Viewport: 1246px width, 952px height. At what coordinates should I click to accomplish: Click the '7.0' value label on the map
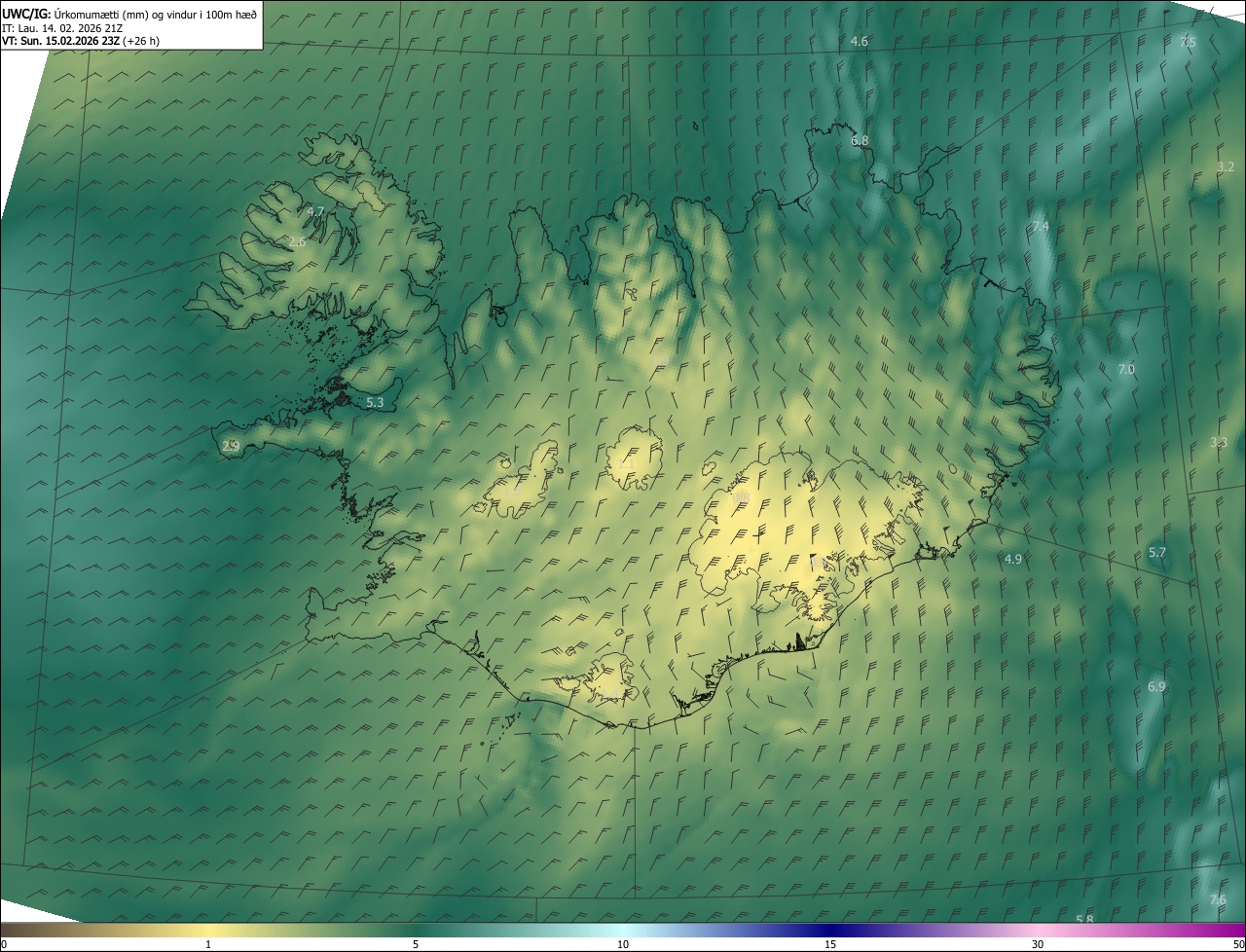1126,370
